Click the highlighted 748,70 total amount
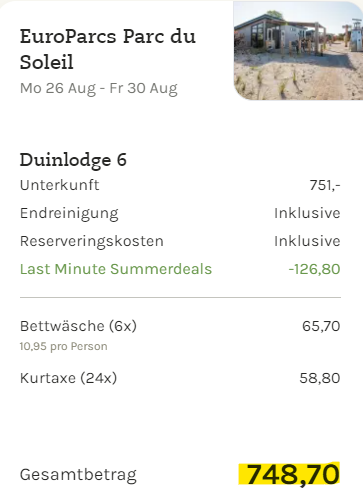Viewport: 363px width, 495px height. [x=289, y=474]
